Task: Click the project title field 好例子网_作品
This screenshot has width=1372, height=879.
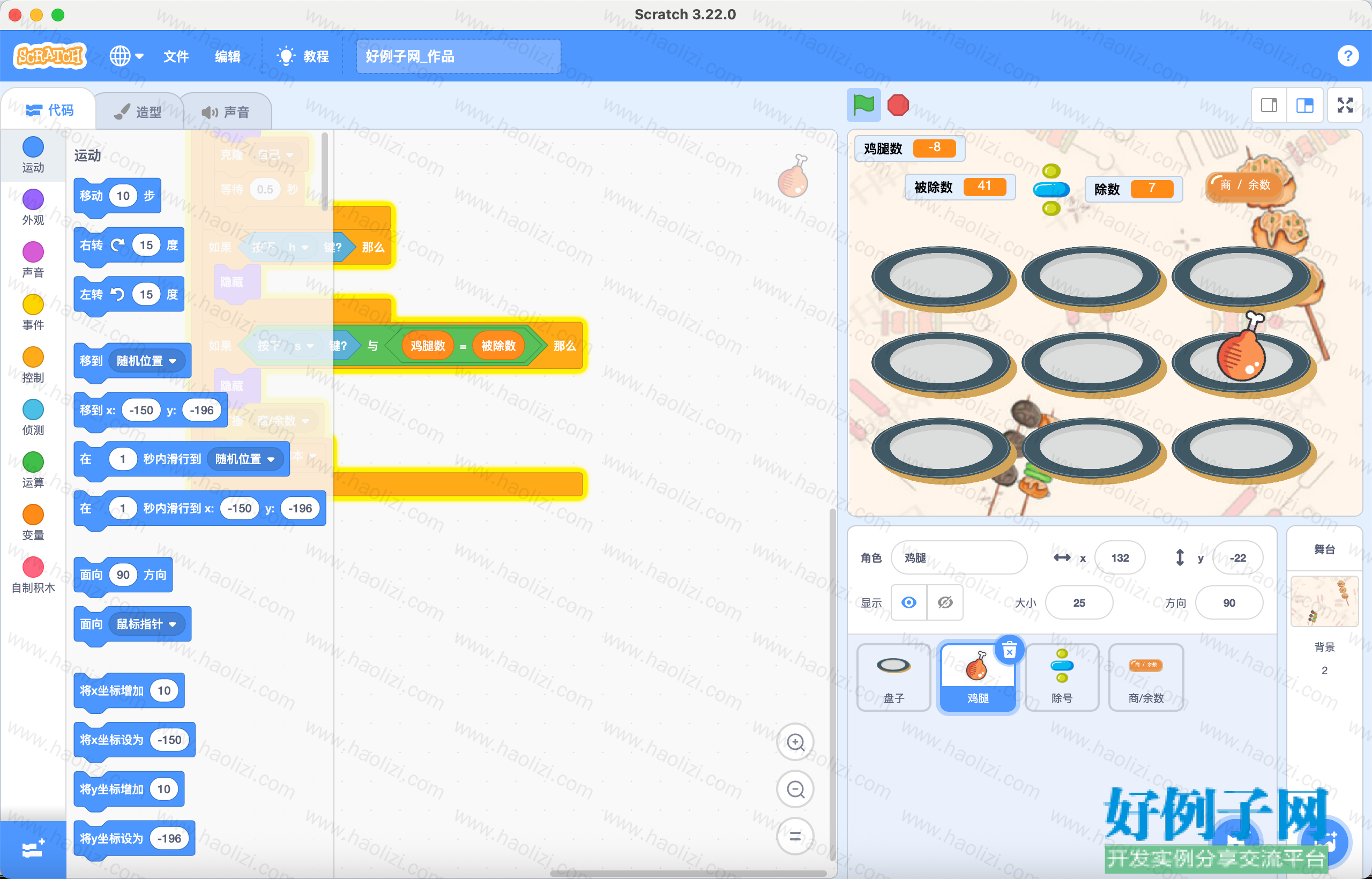Action: point(458,56)
